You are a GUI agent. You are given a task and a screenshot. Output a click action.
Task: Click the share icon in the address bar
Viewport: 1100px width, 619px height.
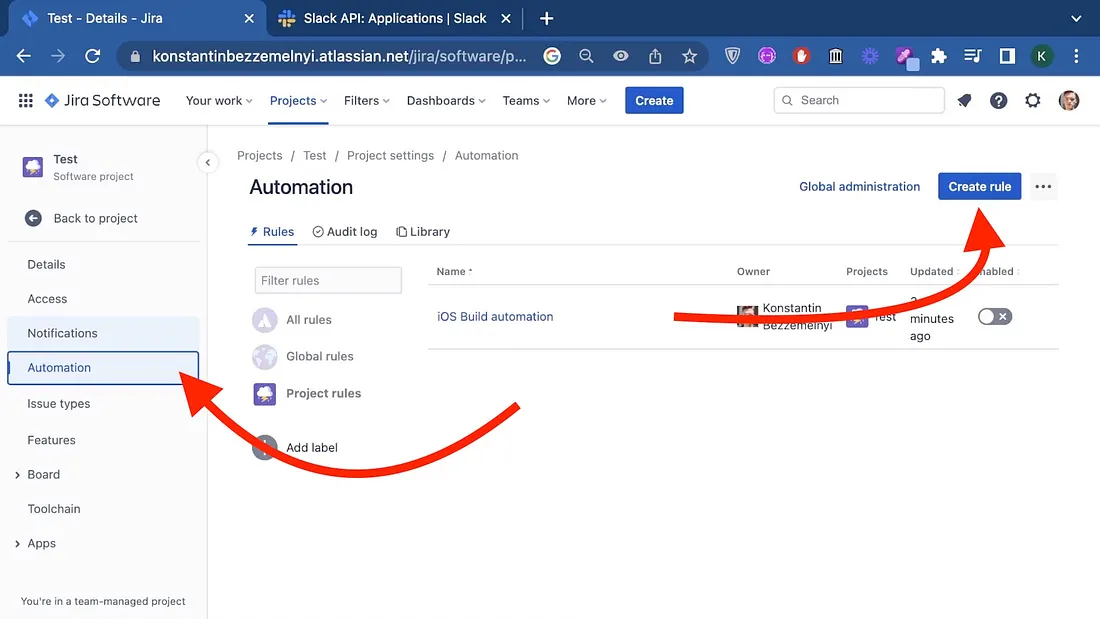tap(655, 56)
